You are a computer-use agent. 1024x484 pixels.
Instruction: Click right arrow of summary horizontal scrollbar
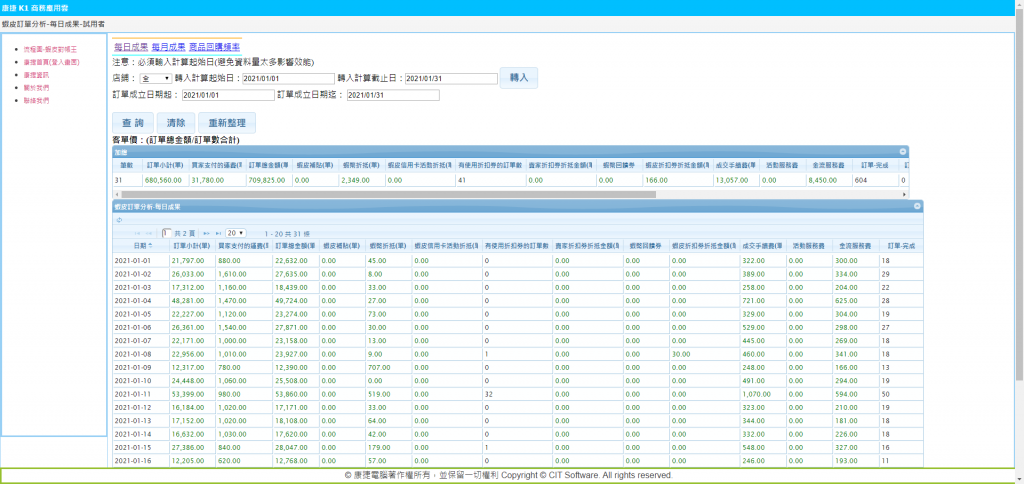(x=905, y=193)
